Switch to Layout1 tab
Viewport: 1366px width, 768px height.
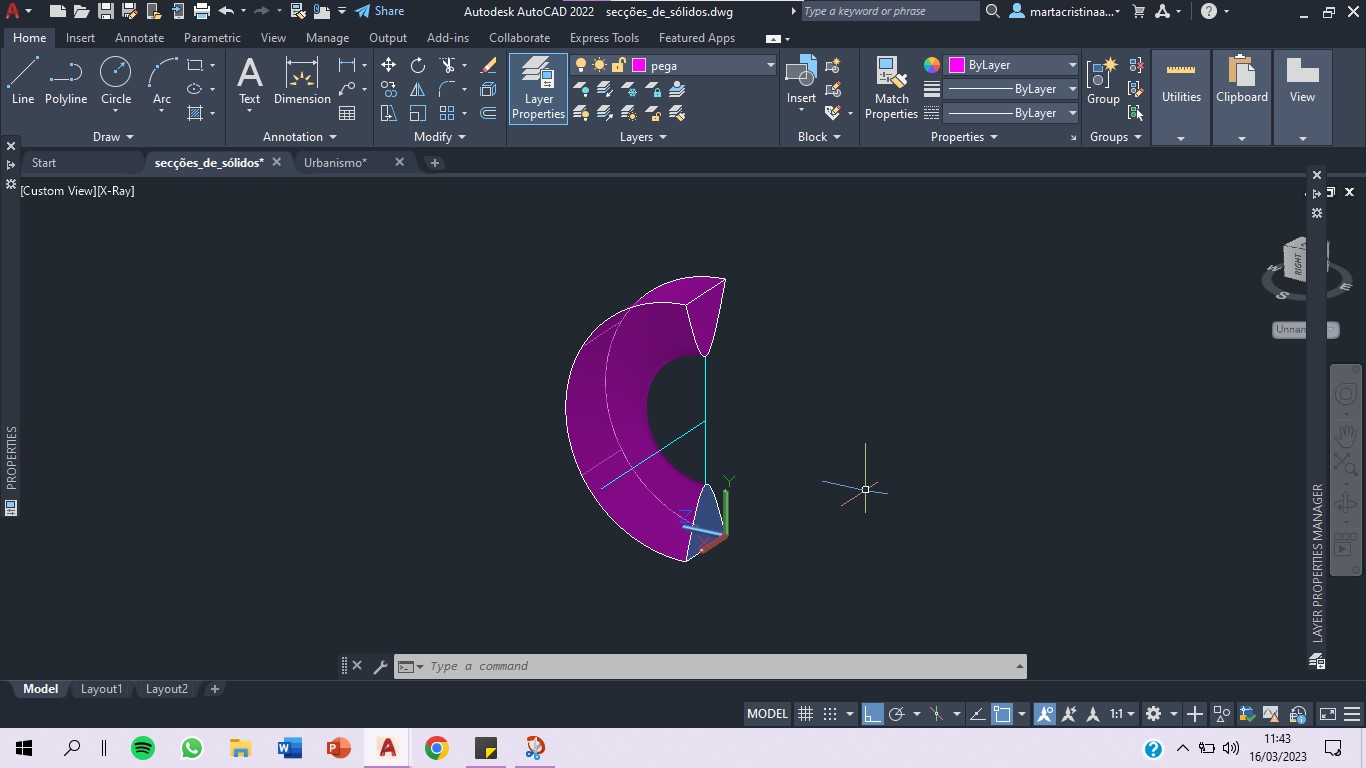coord(101,689)
